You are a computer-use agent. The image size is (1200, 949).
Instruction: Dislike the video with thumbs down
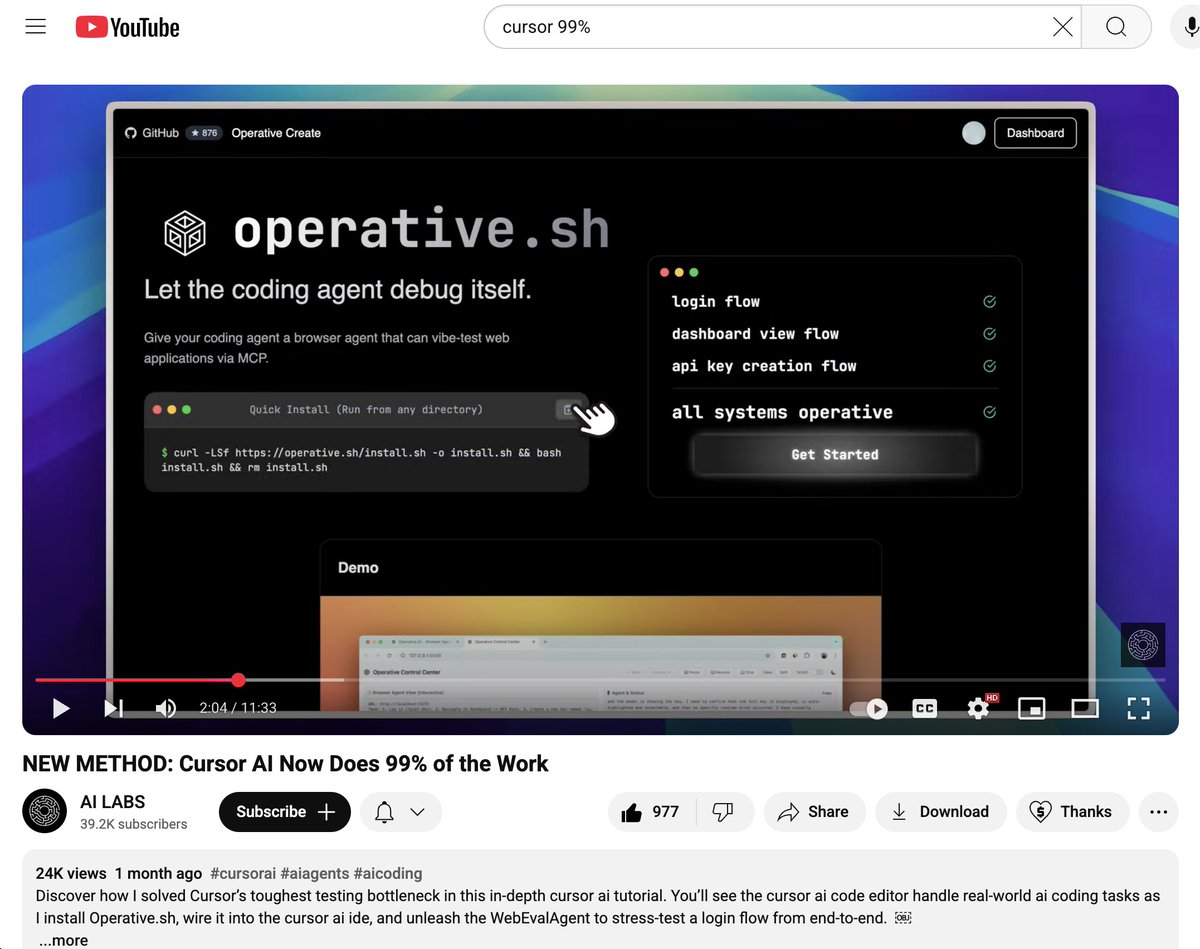click(x=723, y=811)
